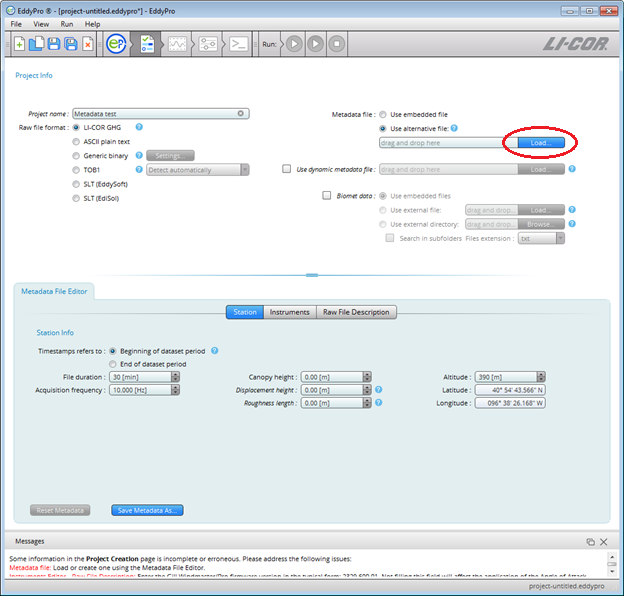Screen dimensions: 625x598
Task: Open Advanced Settings sliders page icon
Action: [x=208, y=44]
